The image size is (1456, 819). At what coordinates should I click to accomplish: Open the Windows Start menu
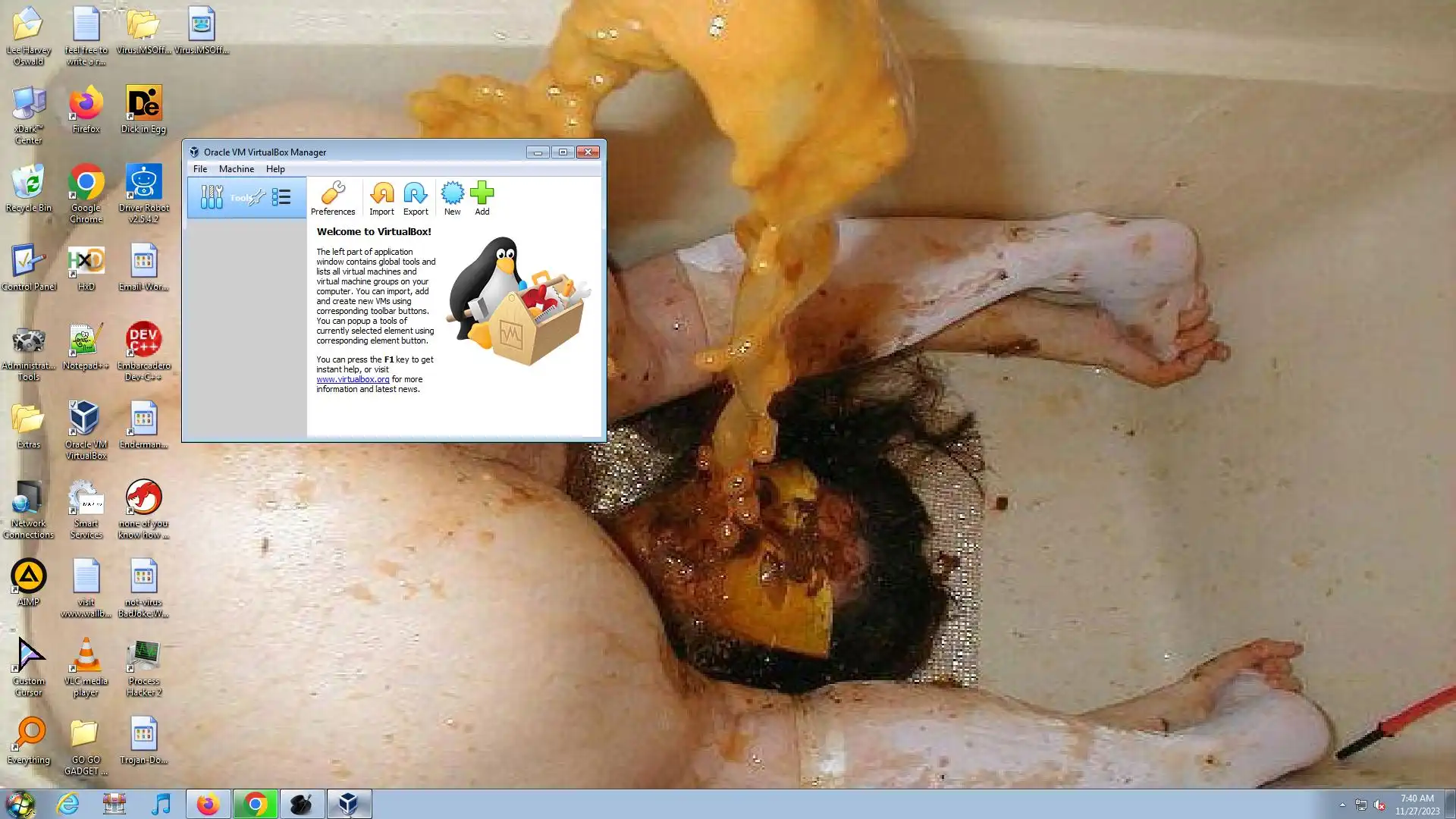pos(20,804)
